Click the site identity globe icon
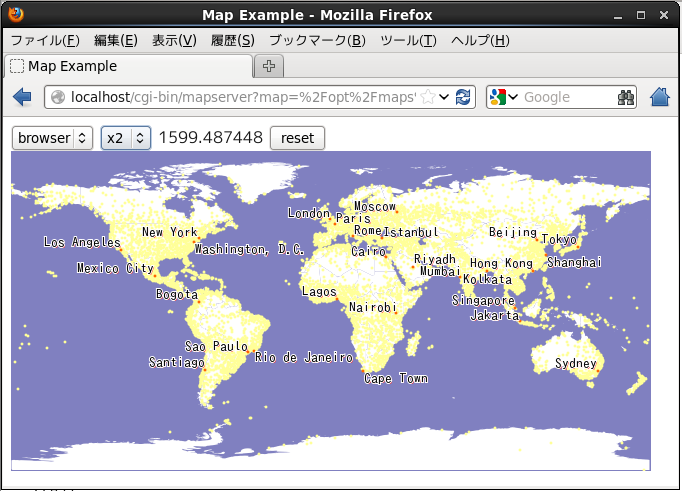 point(58,97)
